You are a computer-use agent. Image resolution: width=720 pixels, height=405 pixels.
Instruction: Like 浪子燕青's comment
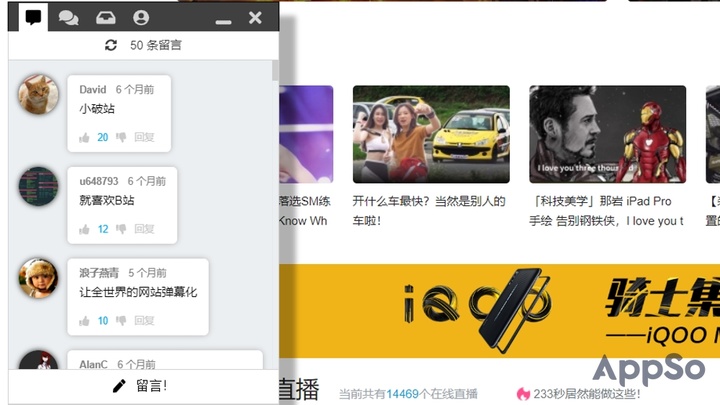pyautogui.click(x=85, y=321)
